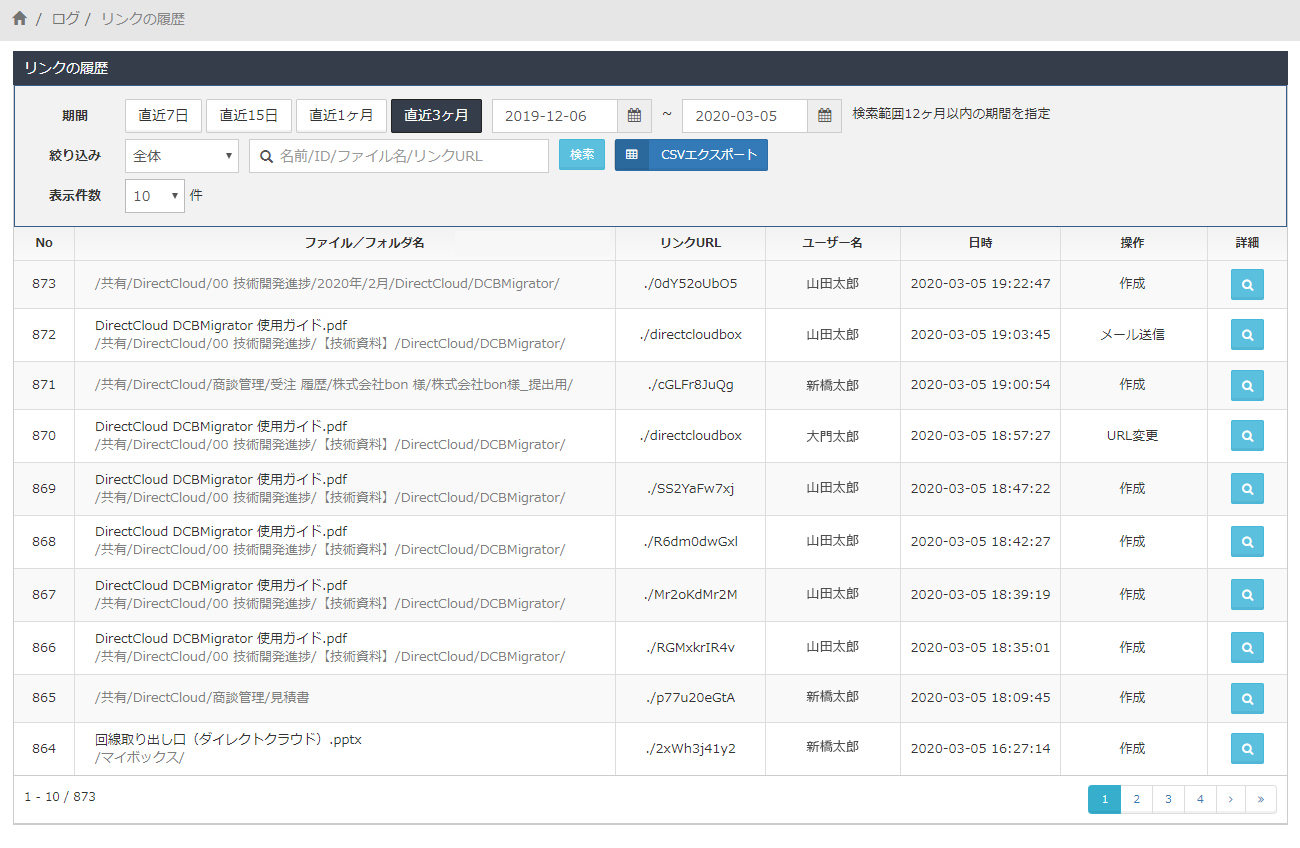The width and height of the screenshot is (1300, 848).
Task: Select the 直近1ヶ月 period filter
Action: (x=341, y=116)
